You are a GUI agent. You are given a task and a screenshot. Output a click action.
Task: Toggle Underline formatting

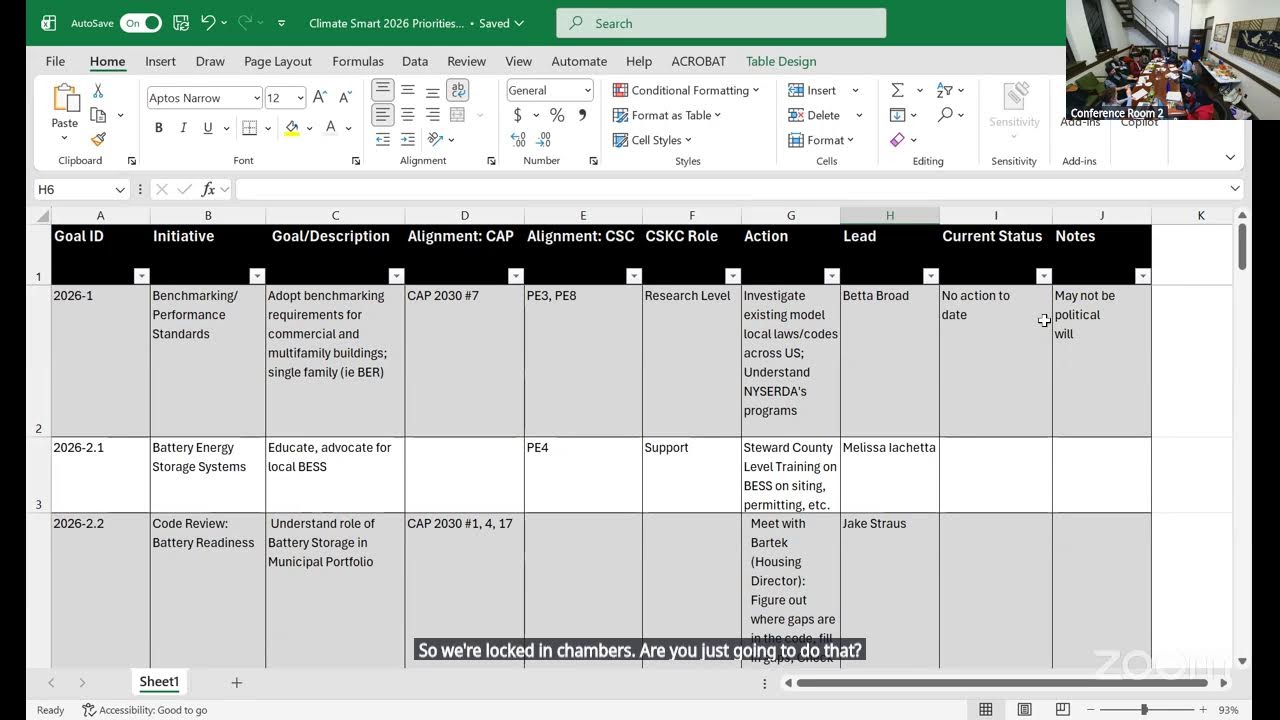[x=208, y=128]
